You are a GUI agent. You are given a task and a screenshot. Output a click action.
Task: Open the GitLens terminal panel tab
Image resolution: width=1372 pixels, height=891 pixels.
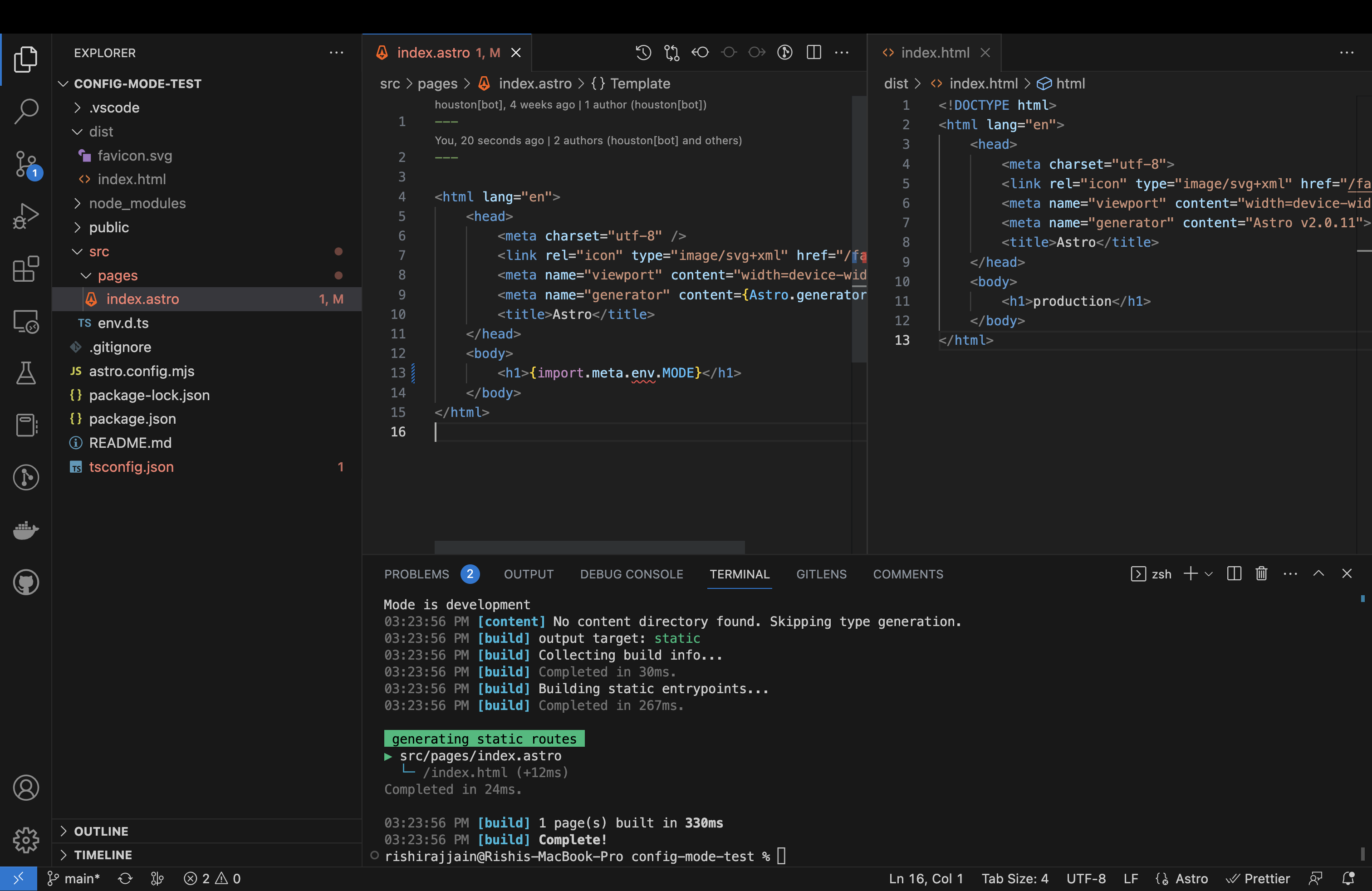821,574
